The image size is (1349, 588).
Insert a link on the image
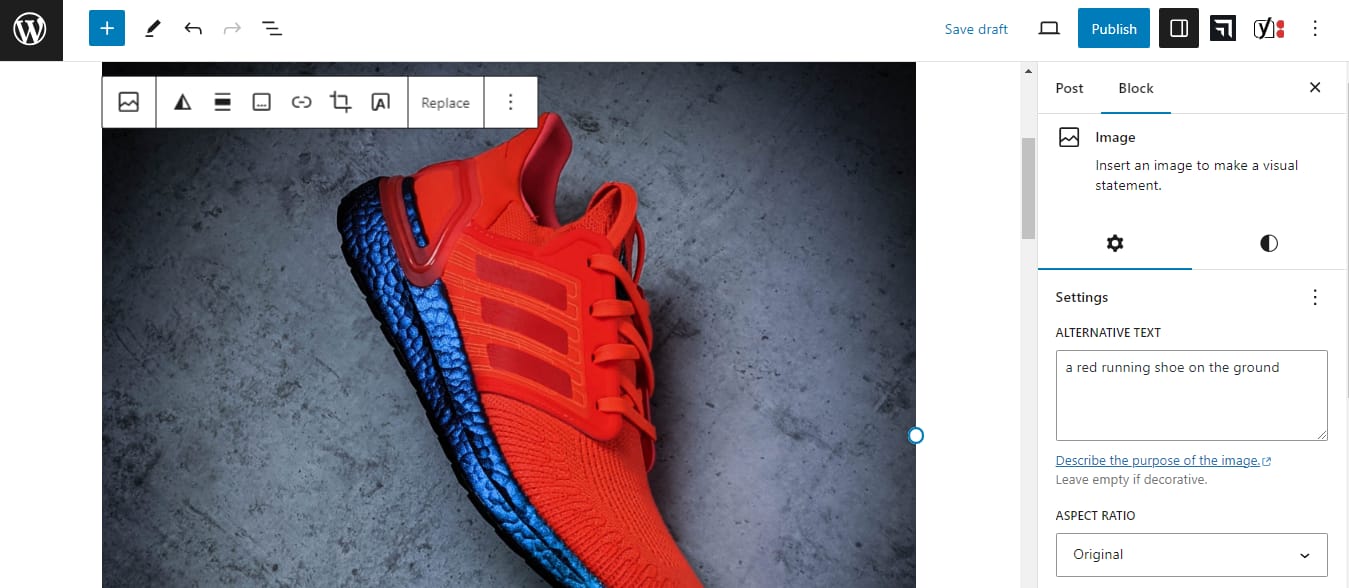[x=301, y=102]
